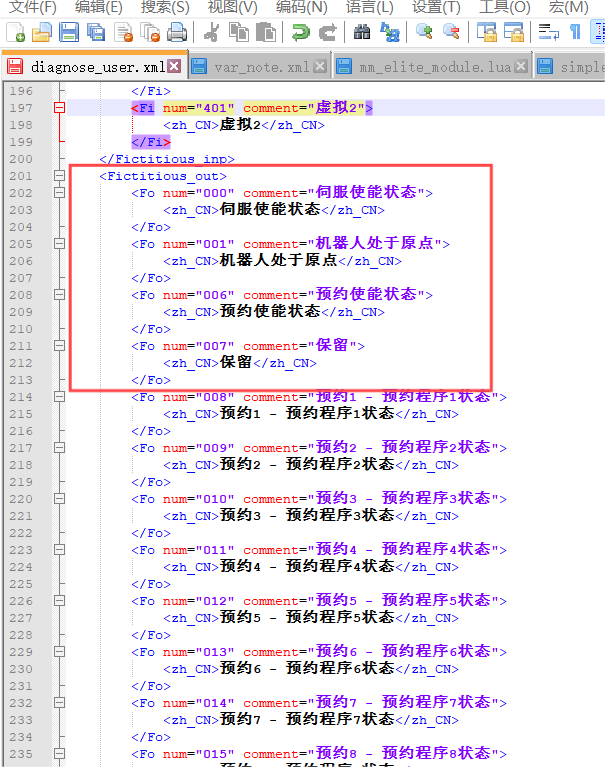Click the New file toolbar icon
Viewport: 605px width, 767px height.
click(x=15, y=33)
